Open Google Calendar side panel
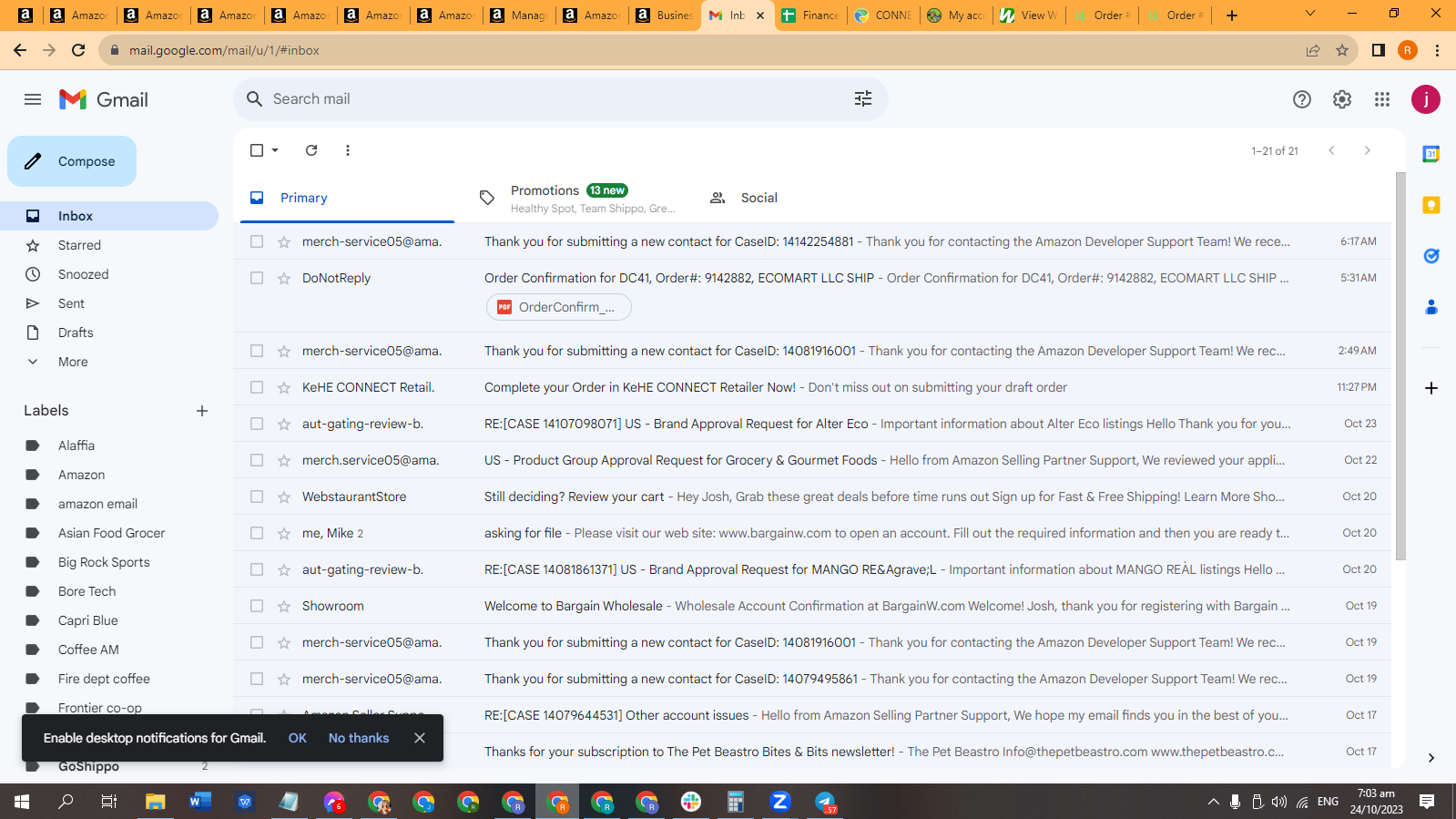This screenshot has height=819, width=1456. (1431, 154)
